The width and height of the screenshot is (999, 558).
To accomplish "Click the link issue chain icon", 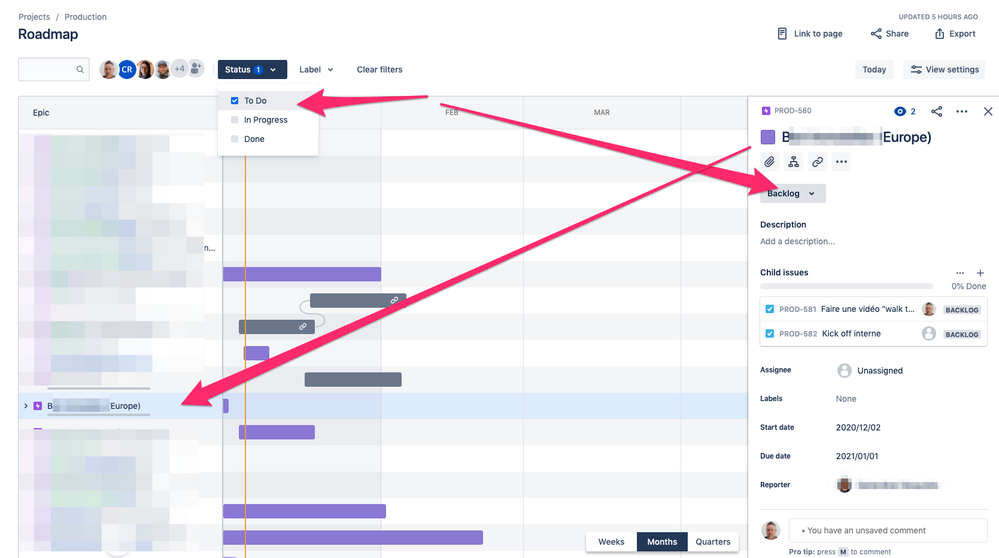I will [x=817, y=162].
